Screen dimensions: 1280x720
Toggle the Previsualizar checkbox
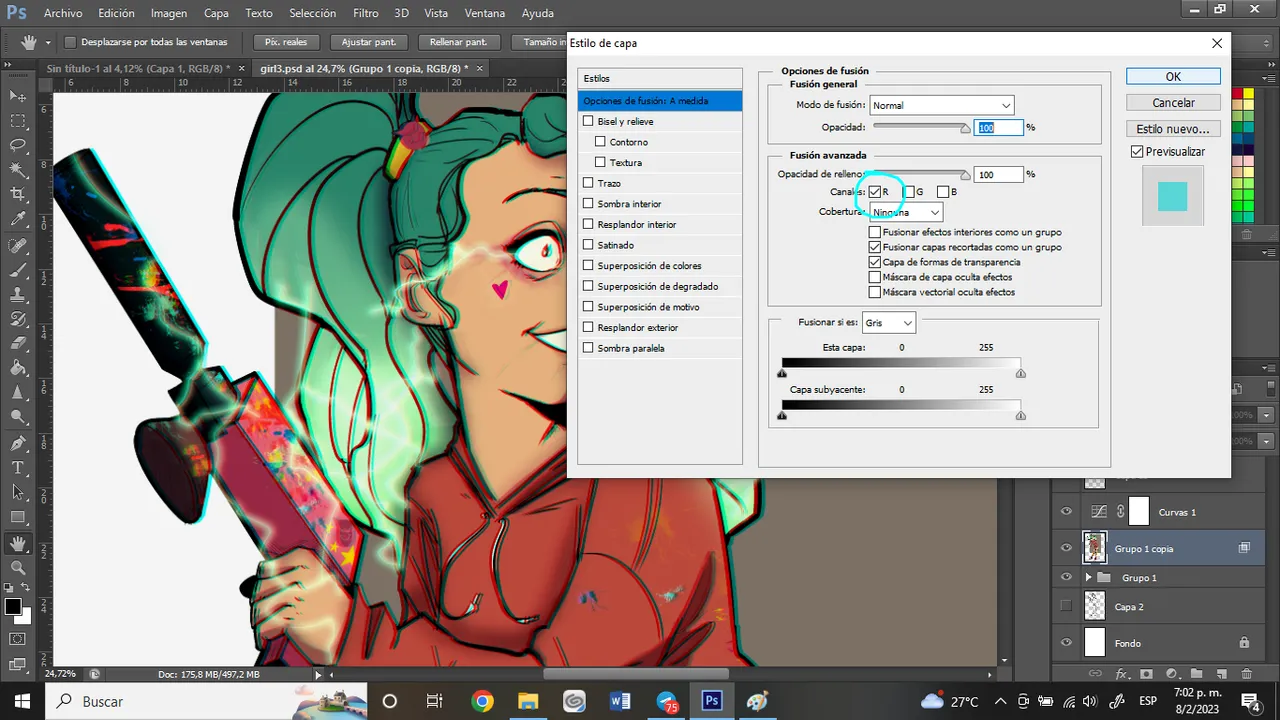[1137, 152]
